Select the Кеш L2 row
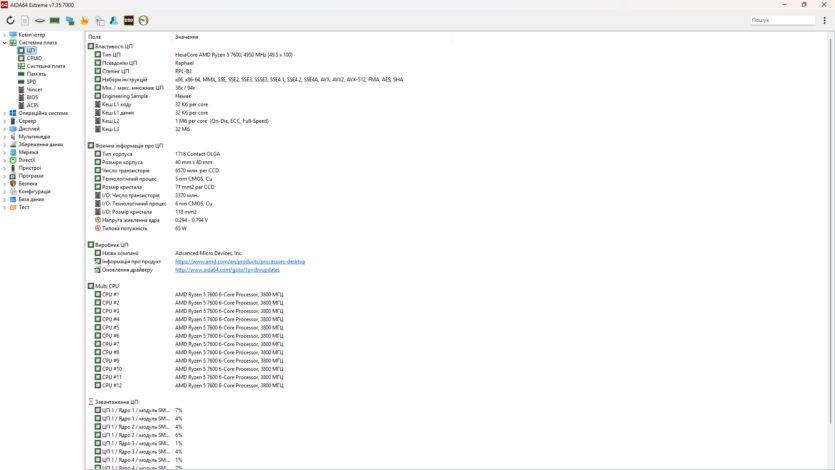 (182, 121)
